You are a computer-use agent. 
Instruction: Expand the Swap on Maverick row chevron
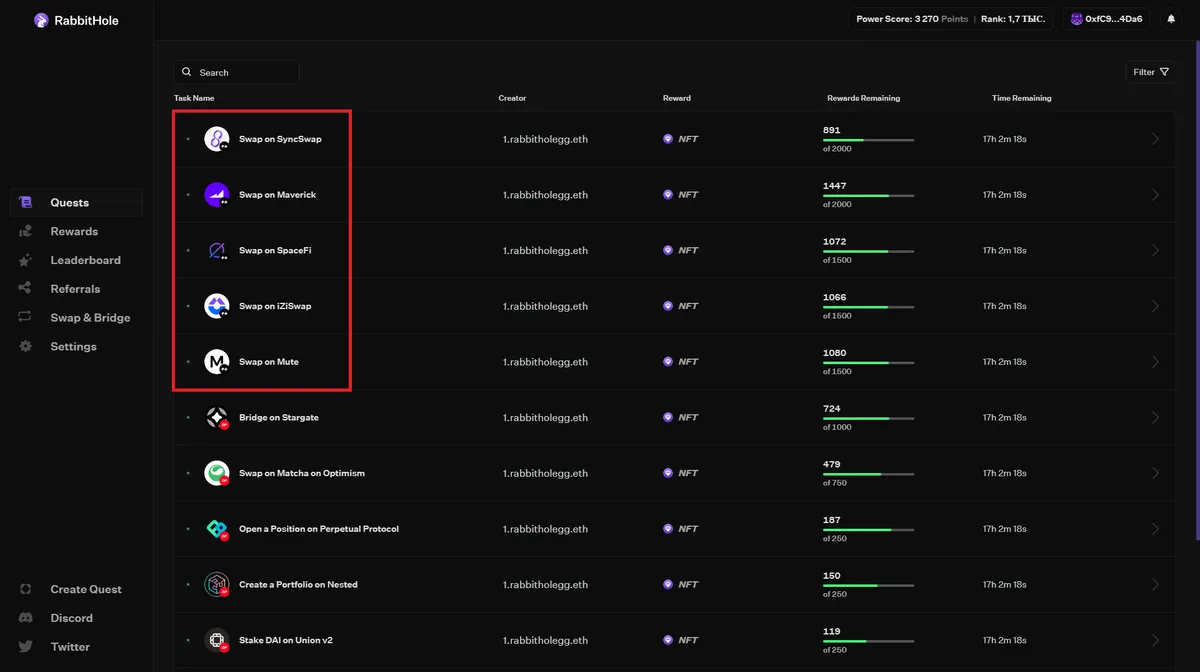(1156, 195)
